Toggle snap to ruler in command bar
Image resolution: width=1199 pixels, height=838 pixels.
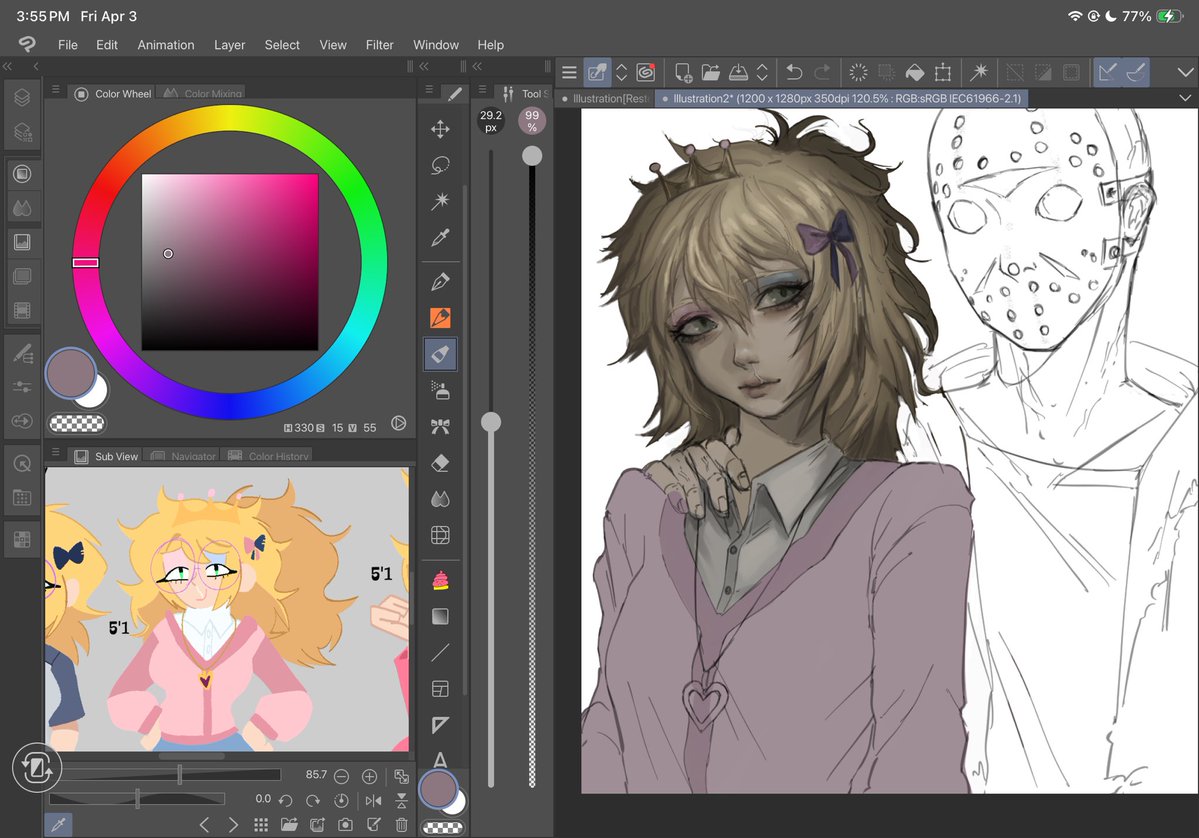(1107, 73)
